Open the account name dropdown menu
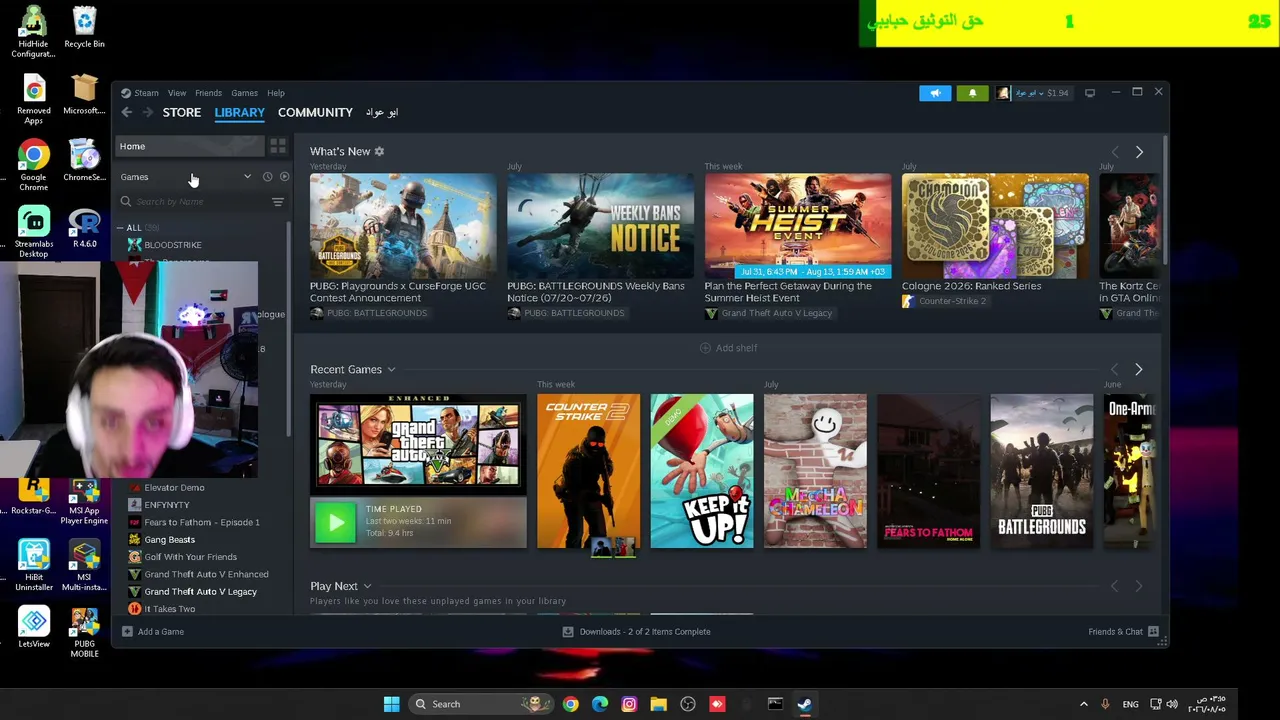This screenshot has height=720, width=1280. coord(1028,93)
